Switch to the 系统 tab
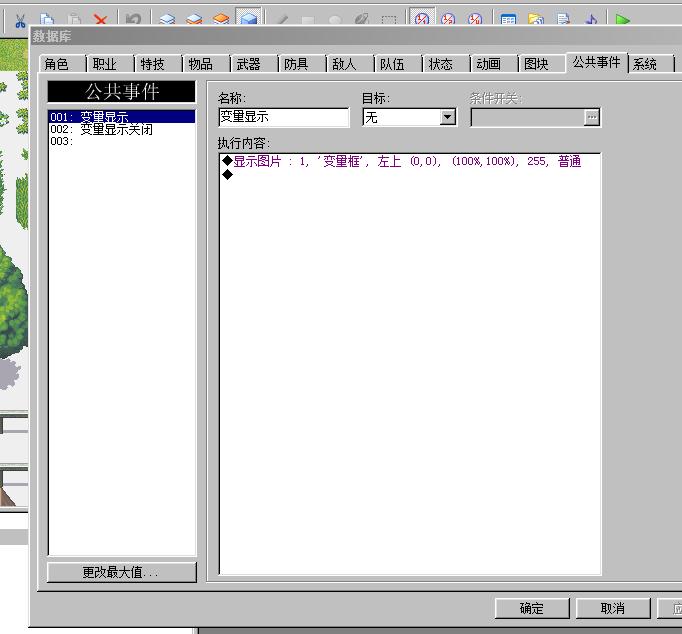This screenshot has width=682, height=634. [651, 64]
